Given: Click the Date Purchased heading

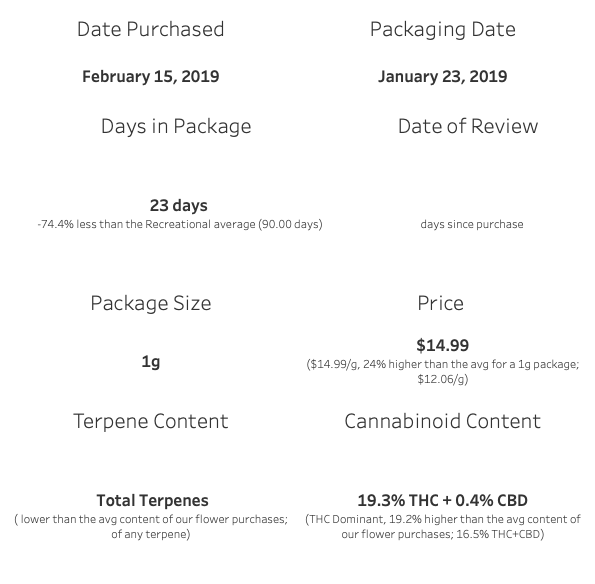Looking at the screenshot, I should [x=151, y=30].
